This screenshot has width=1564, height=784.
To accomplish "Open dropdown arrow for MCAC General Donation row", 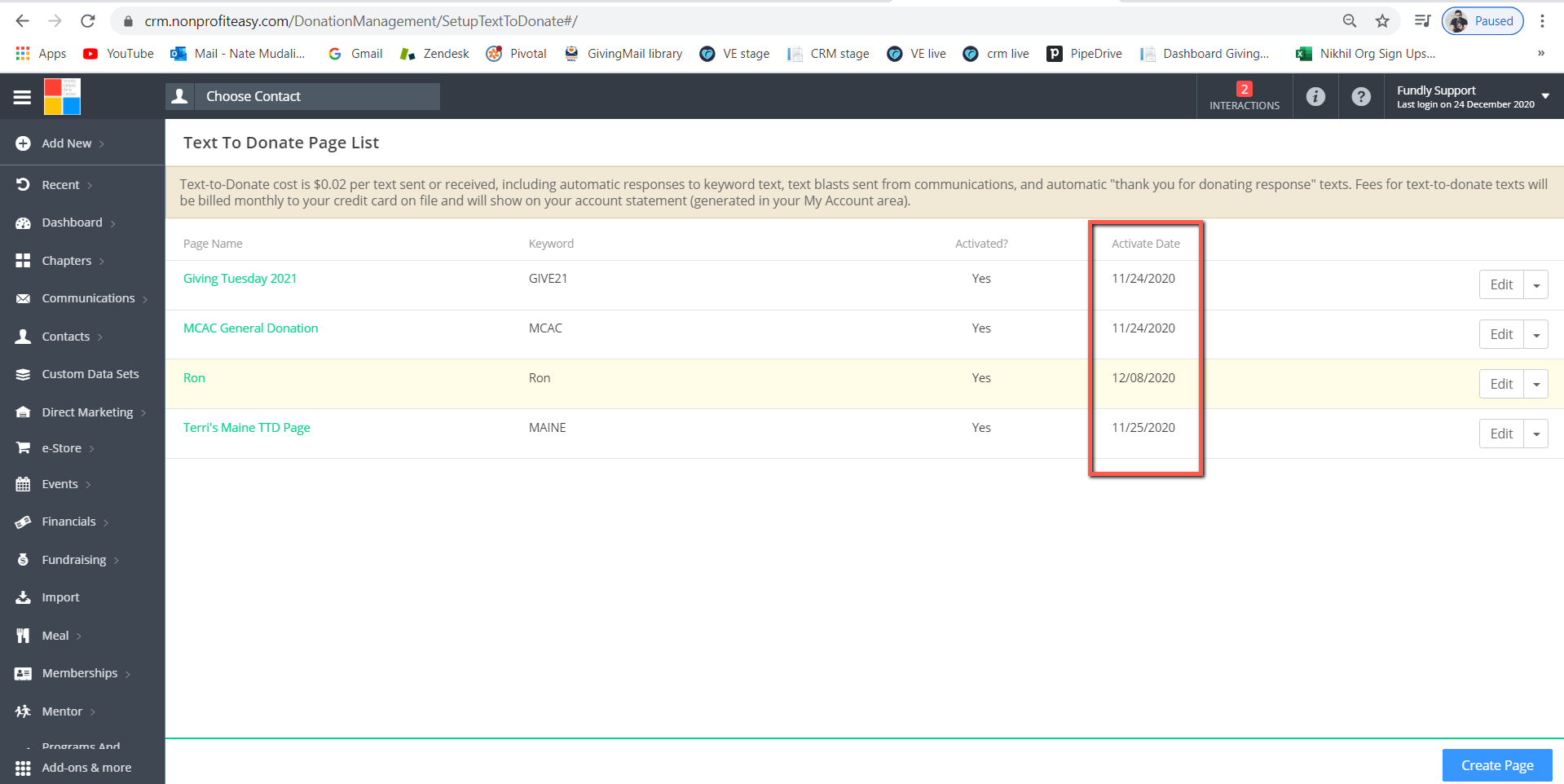I will [1536, 335].
